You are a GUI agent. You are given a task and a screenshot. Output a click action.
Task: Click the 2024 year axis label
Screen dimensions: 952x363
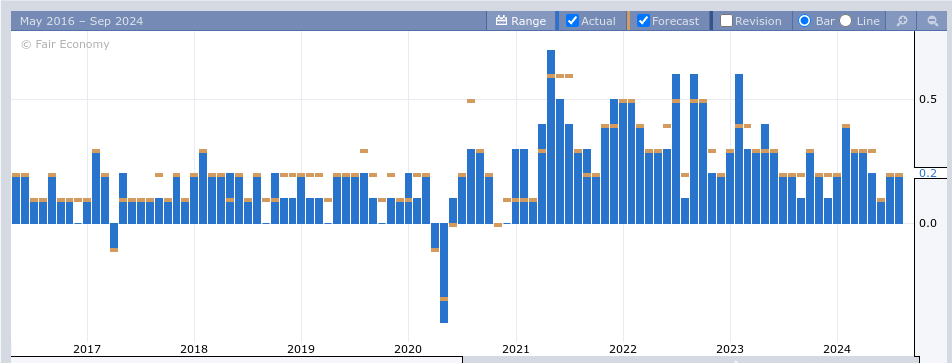(837, 349)
